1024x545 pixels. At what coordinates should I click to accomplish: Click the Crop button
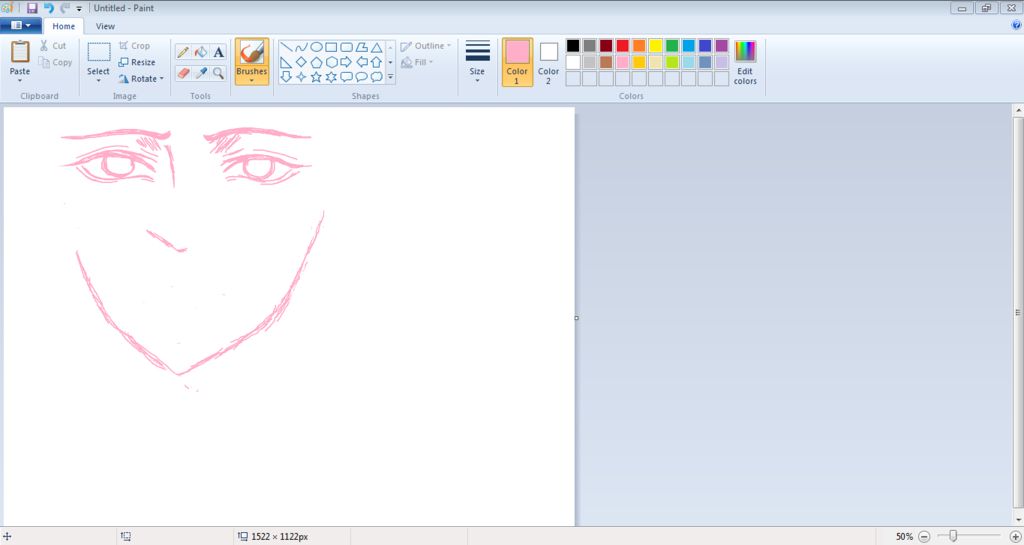click(x=135, y=46)
